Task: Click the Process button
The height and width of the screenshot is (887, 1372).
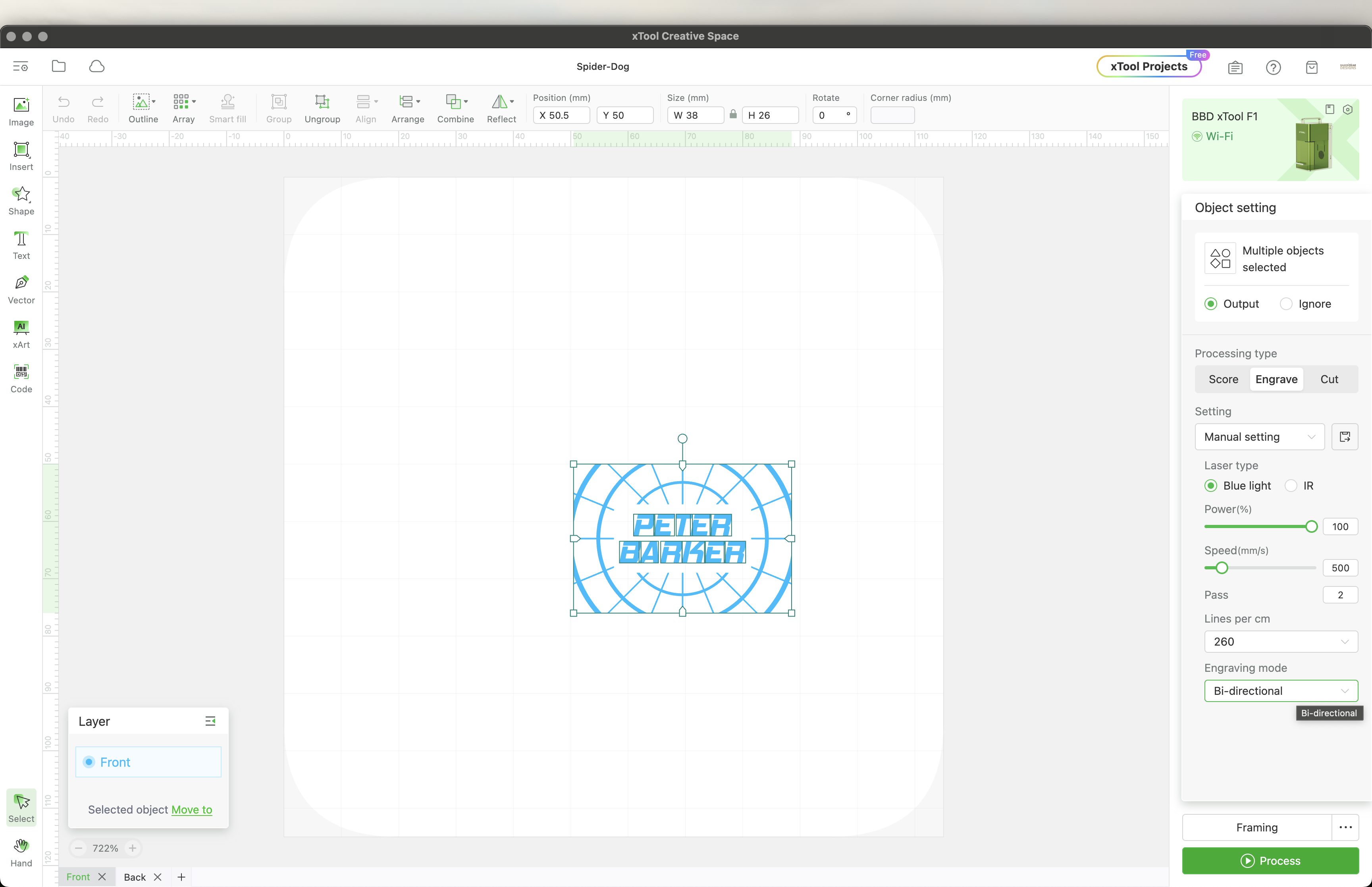Action: (1271, 860)
